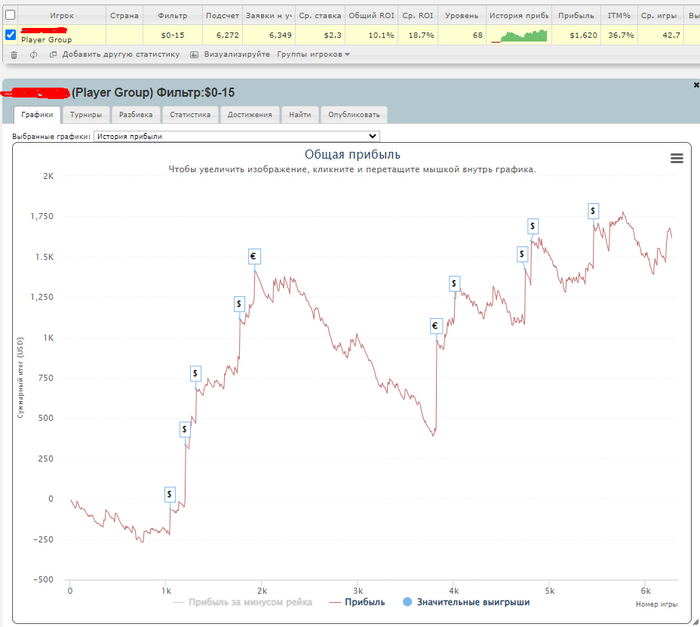The image size is (700, 627).
Task: Click the refresh statistics icon
Action: click(x=33, y=55)
